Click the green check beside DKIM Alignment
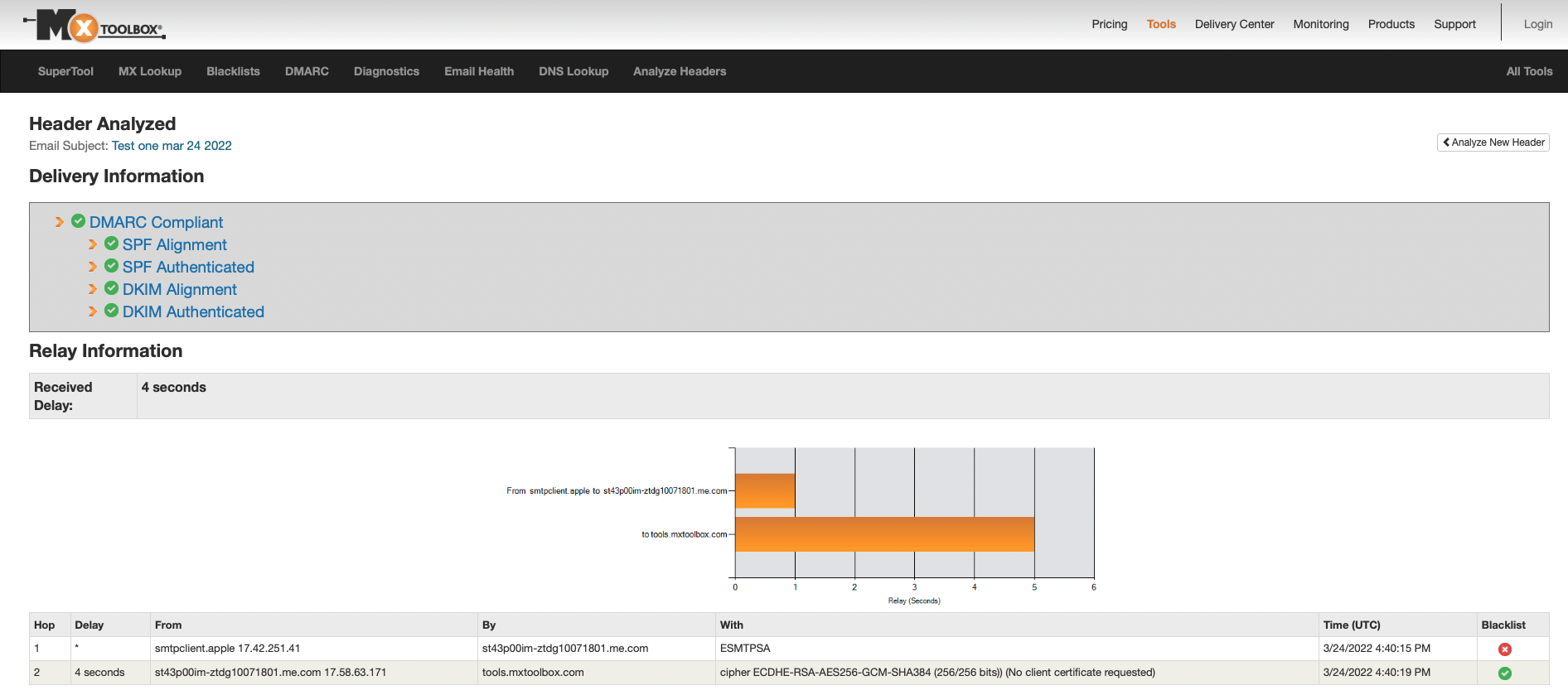The image size is (1568, 695). click(x=112, y=288)
